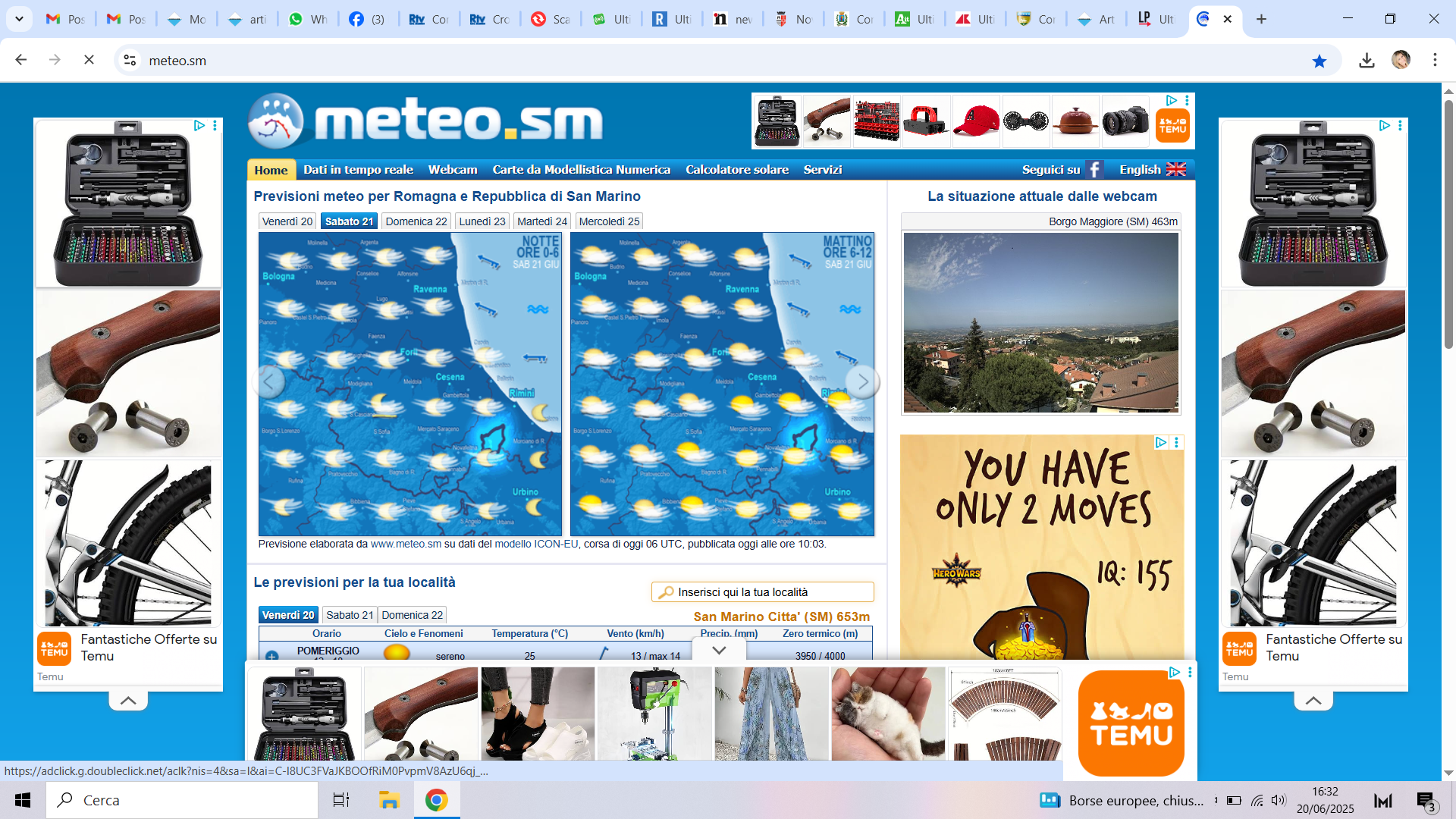Open the Chrome profile avatar
This screenshot has width=1456, height=819.
coord(1401,60)
